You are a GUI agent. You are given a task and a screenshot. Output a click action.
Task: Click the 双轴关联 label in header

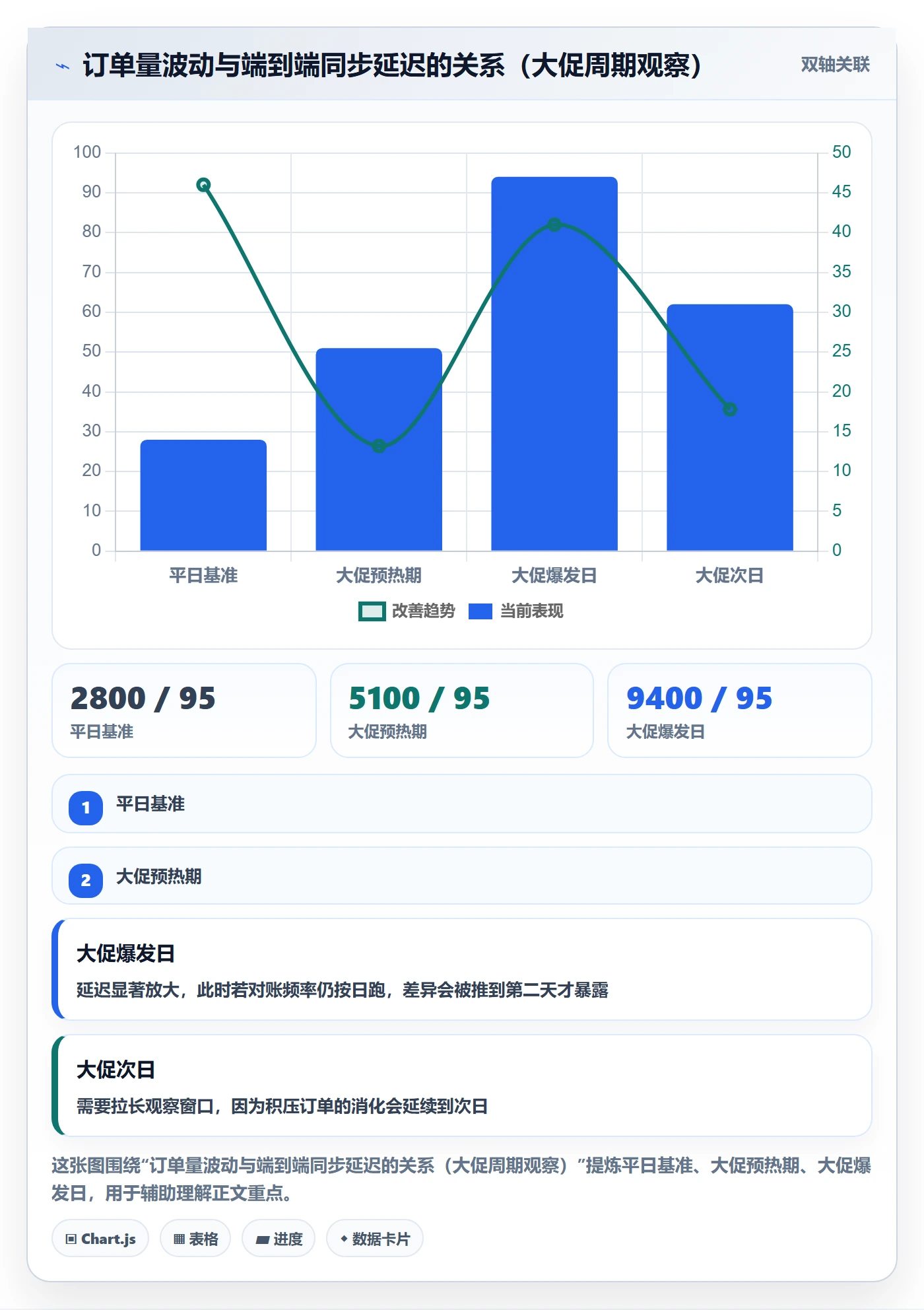[835, 65]
